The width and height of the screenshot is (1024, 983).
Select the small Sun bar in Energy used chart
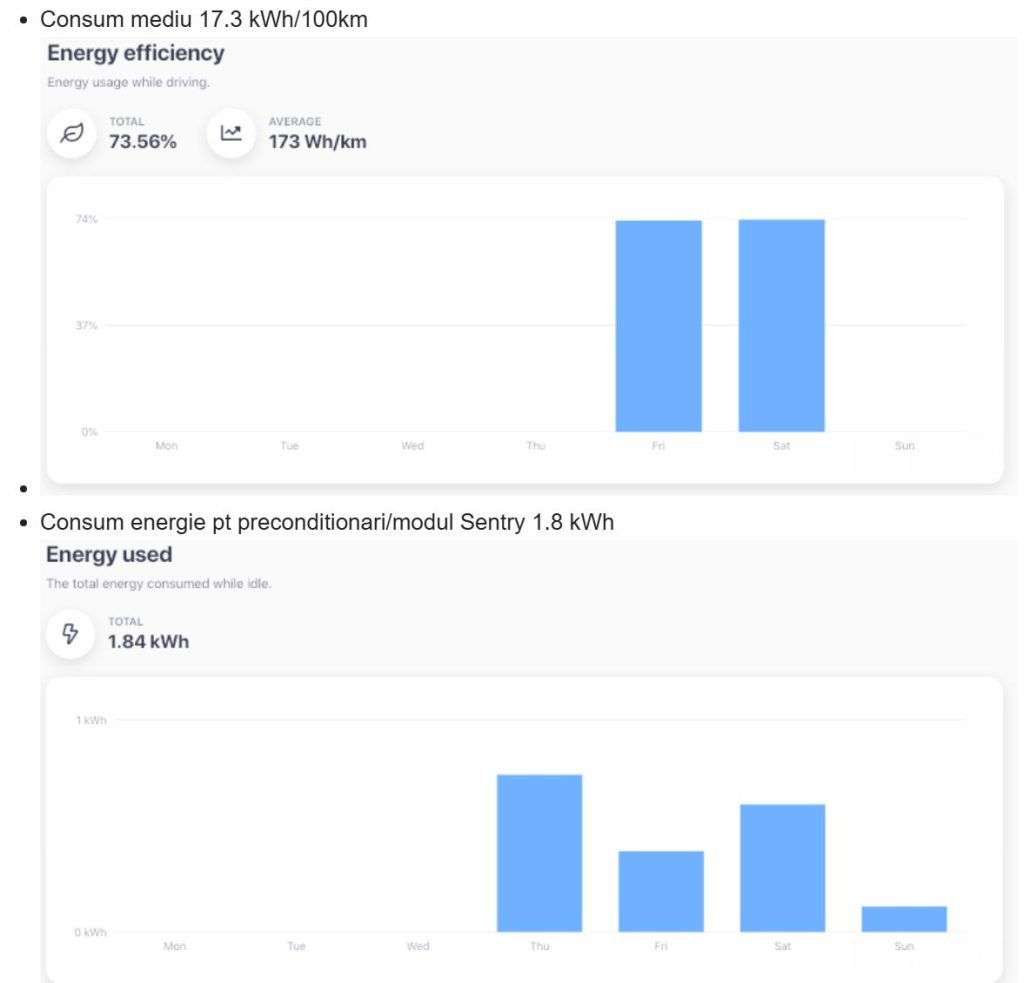pyautogui.click(x=904, y=918)
